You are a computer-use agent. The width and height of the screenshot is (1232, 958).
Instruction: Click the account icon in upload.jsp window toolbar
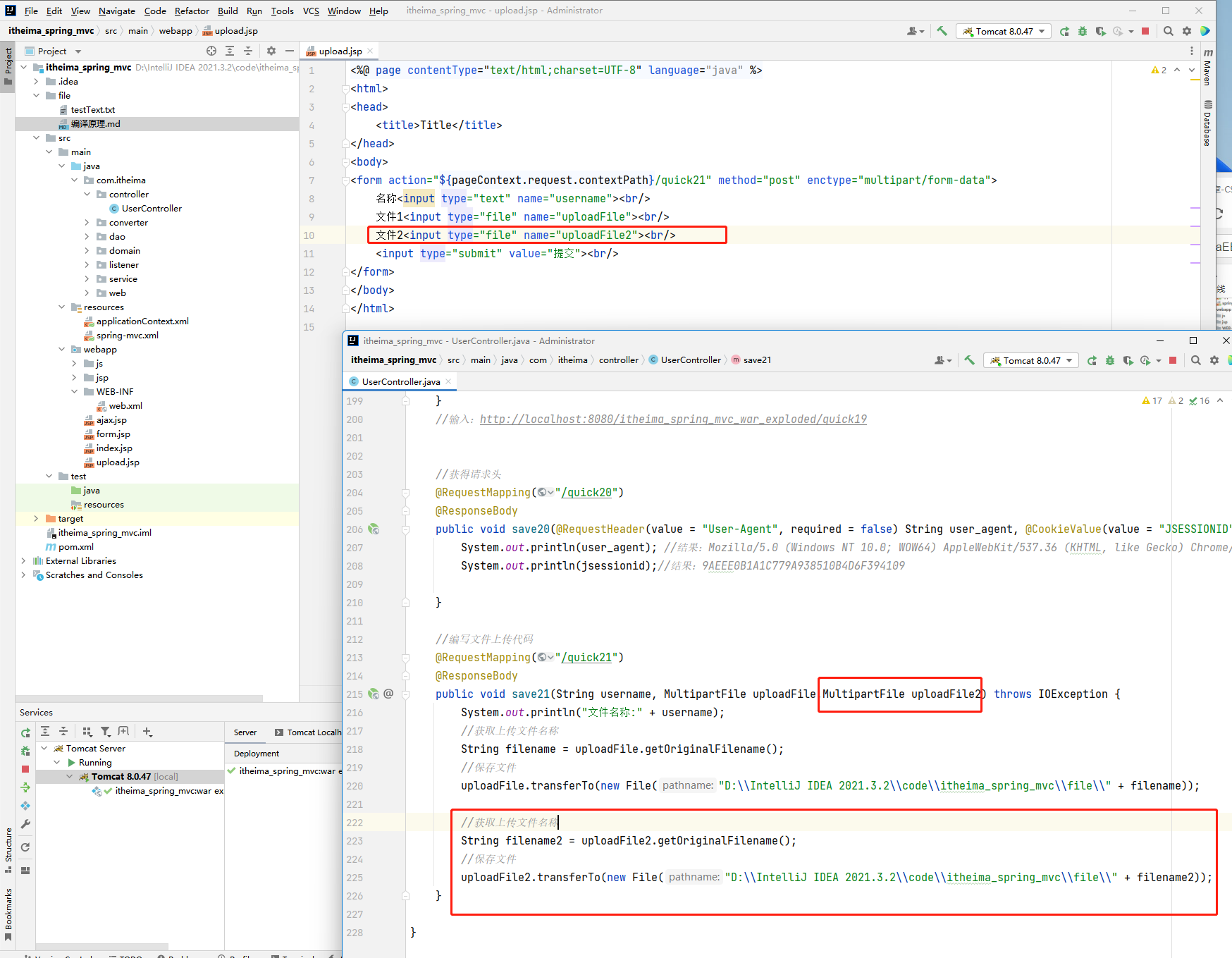(x=915, y=31)
